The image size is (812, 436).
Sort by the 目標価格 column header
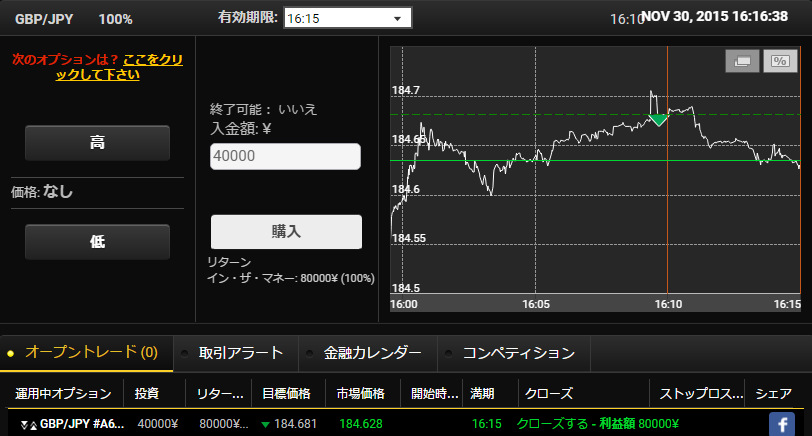click(286, 394)
